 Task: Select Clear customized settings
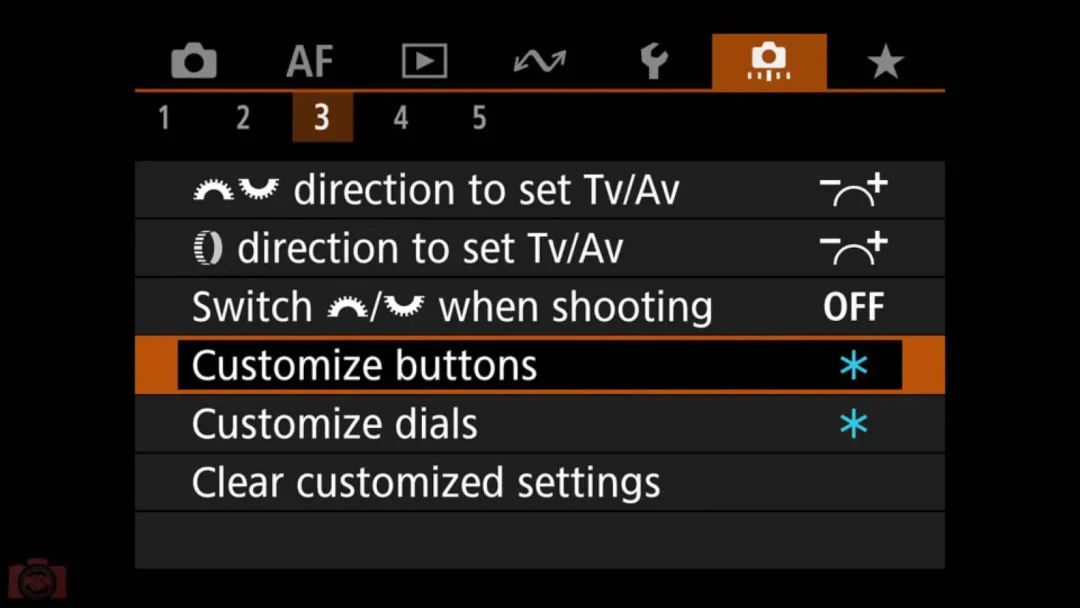point(539,482)
